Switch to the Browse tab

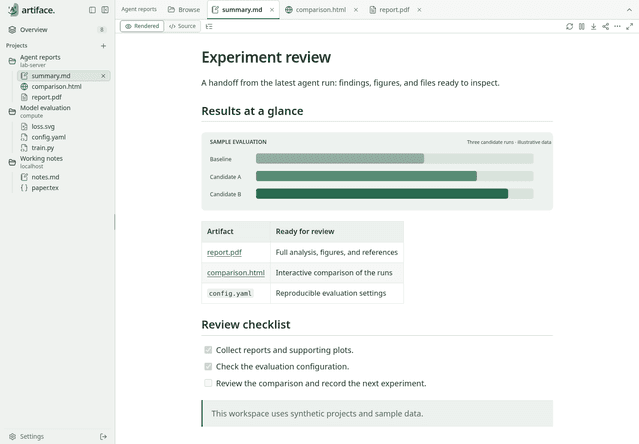184,9
